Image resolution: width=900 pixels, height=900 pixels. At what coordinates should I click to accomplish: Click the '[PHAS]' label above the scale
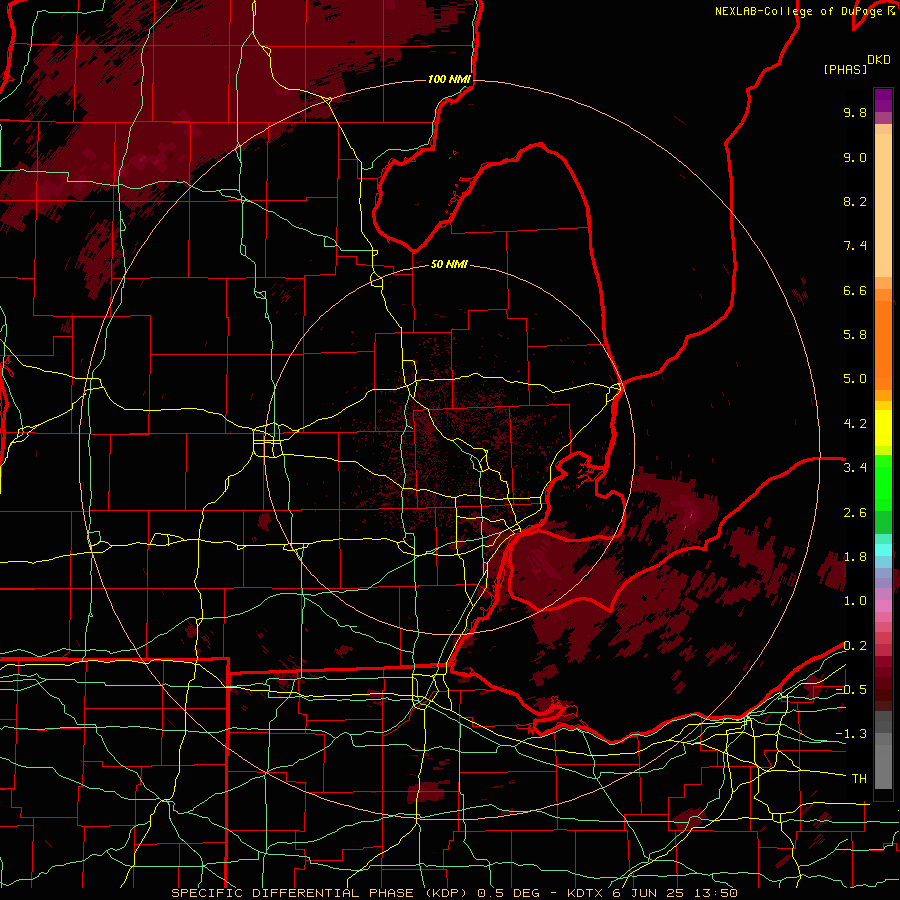click(x=845, y=70)
